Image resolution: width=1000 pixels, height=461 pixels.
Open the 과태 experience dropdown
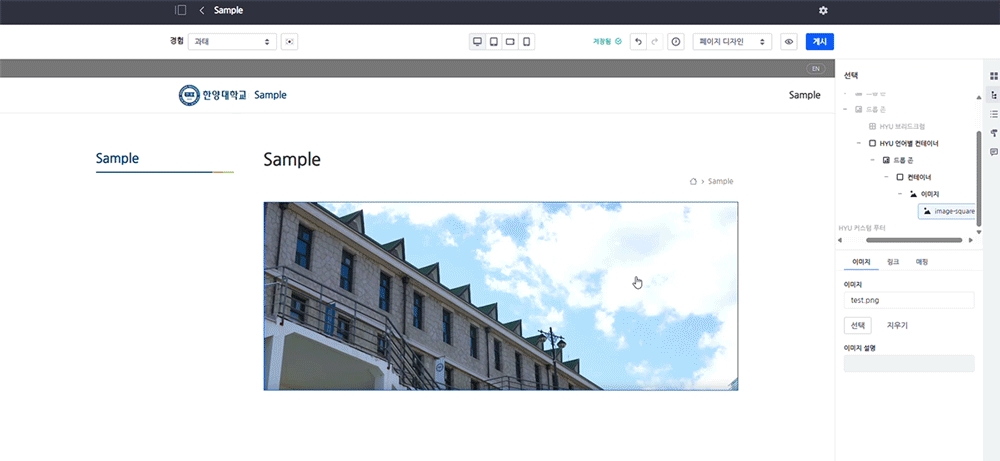231,42
